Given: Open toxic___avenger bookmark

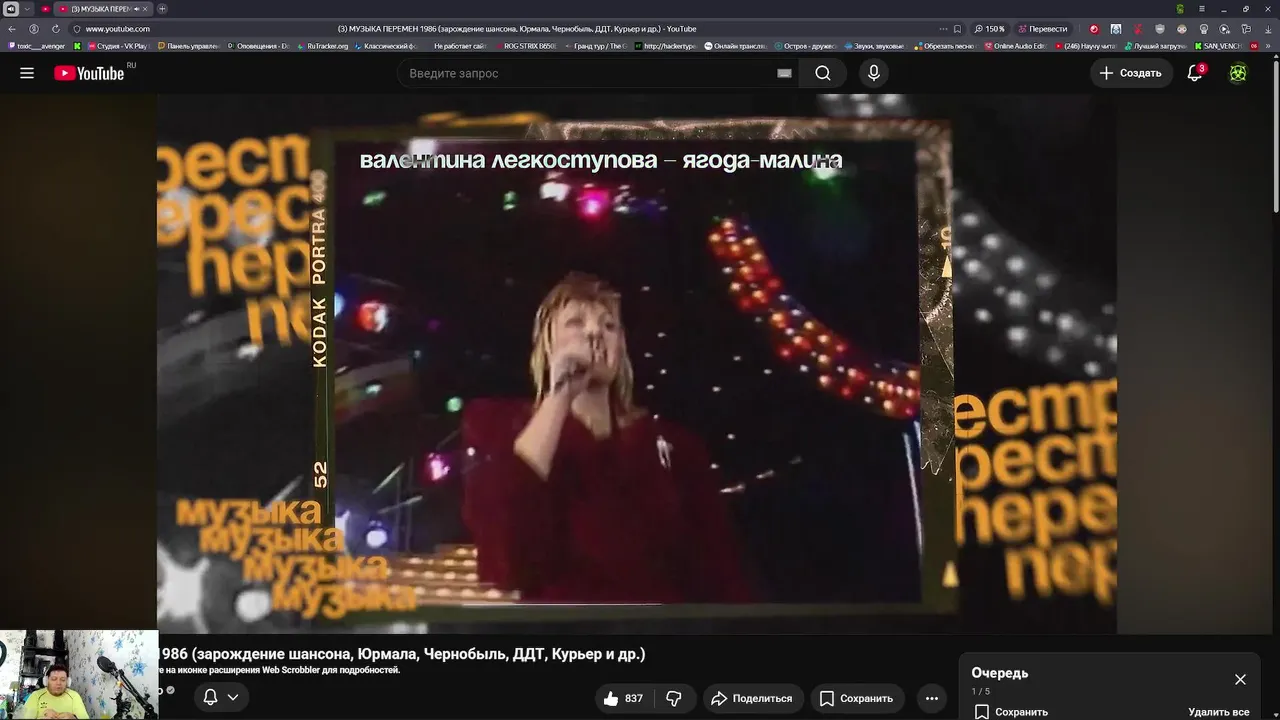Looking at the screenshot, I should [x=36, y=46].
